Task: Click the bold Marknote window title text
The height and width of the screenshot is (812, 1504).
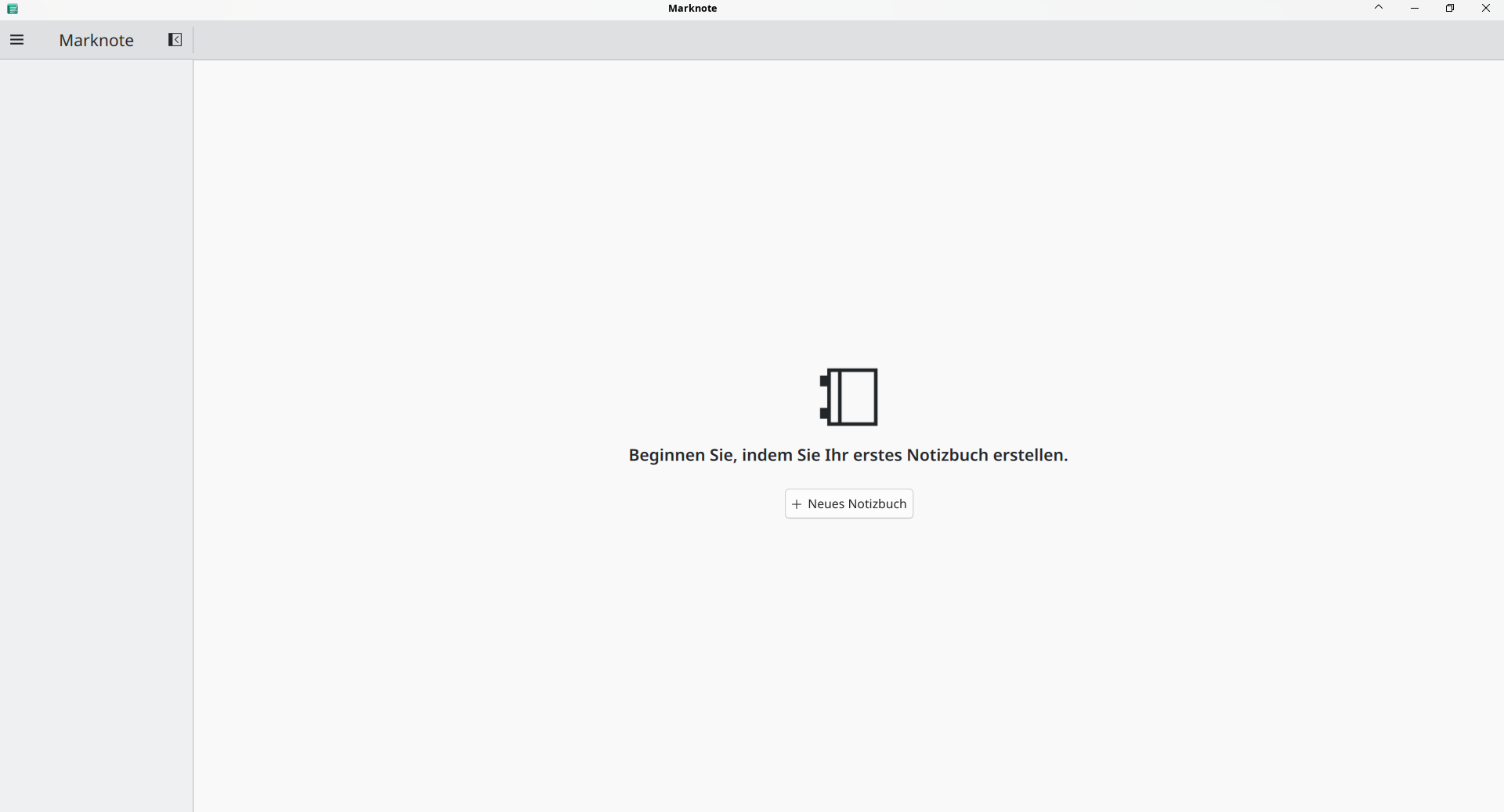Action: click(x=692, y=9)
